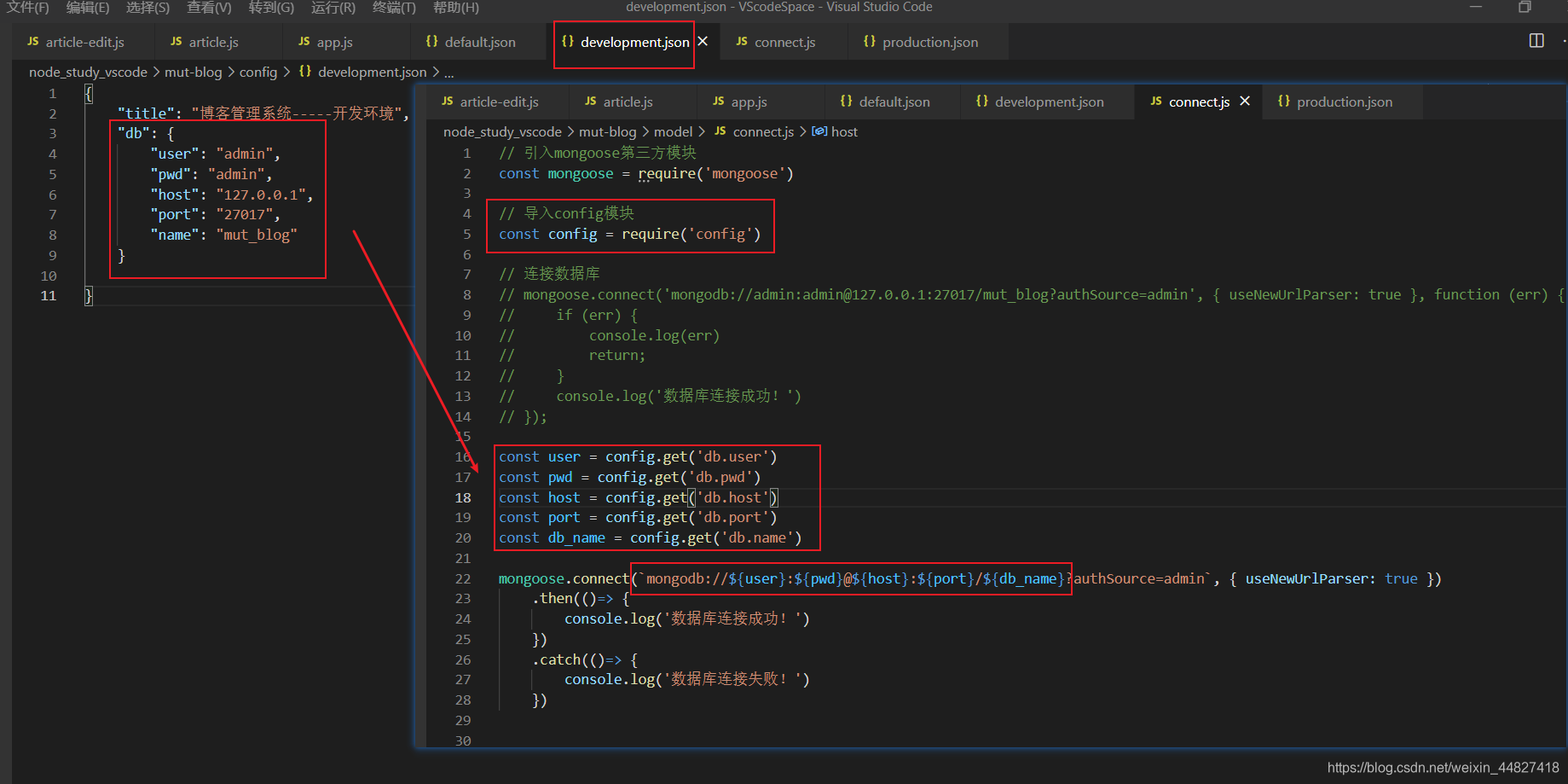The width and height of the screenshot is (1568, 784).
Task: Click line number 11 in back editor gutter
Action: pos(49,296)
